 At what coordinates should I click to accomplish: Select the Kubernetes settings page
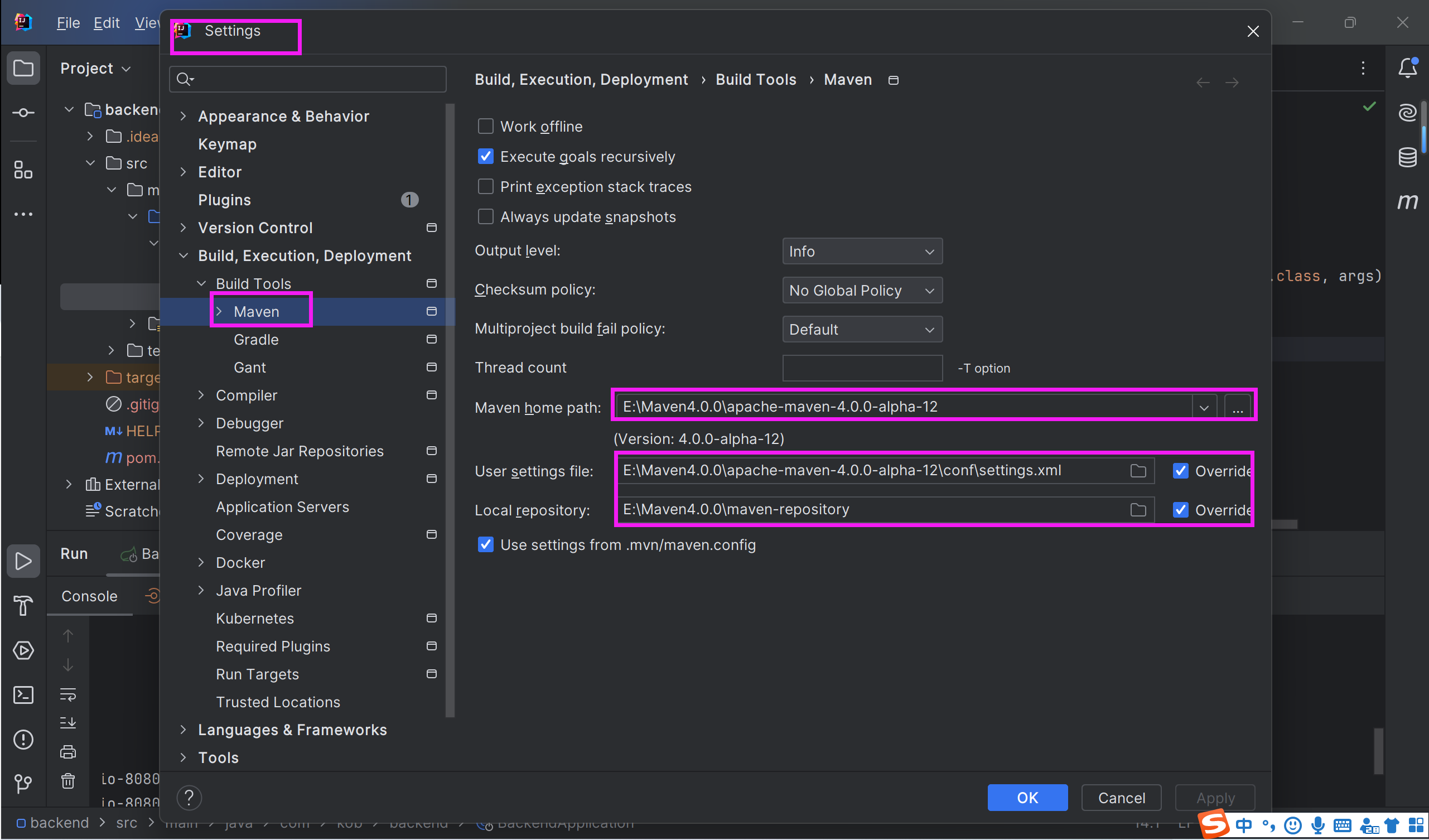click(255, 618)
